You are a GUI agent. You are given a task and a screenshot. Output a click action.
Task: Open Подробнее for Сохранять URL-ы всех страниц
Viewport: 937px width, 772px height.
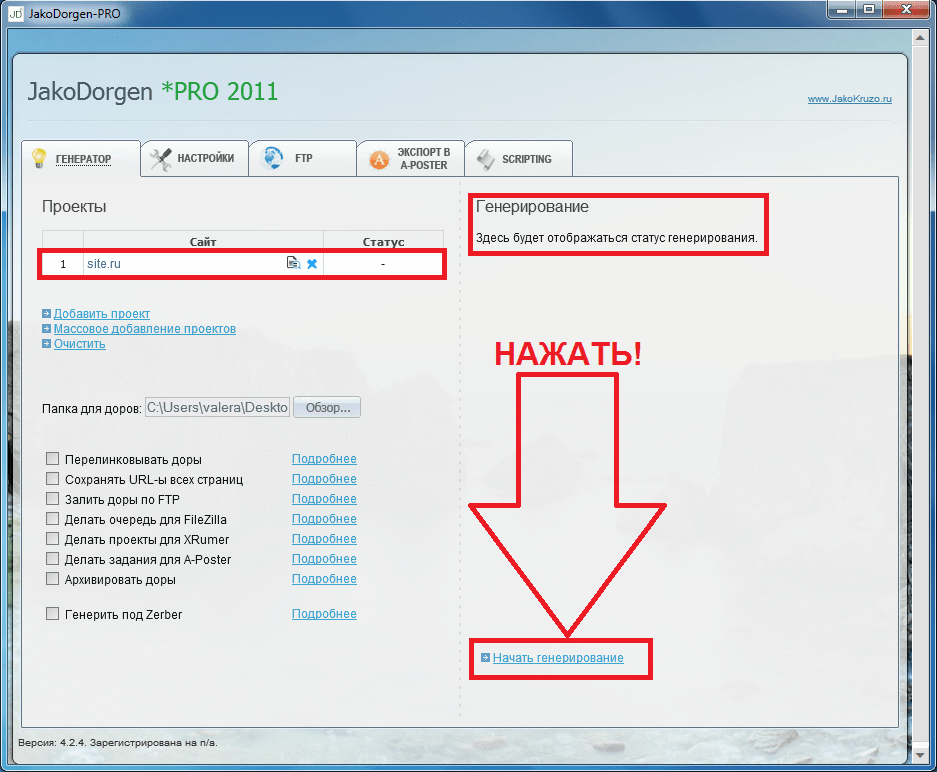click(324, 479)
